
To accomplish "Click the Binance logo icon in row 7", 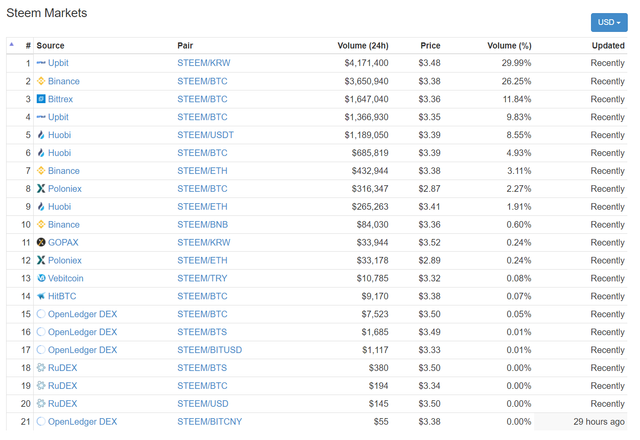I will click(x=41, y=171).
